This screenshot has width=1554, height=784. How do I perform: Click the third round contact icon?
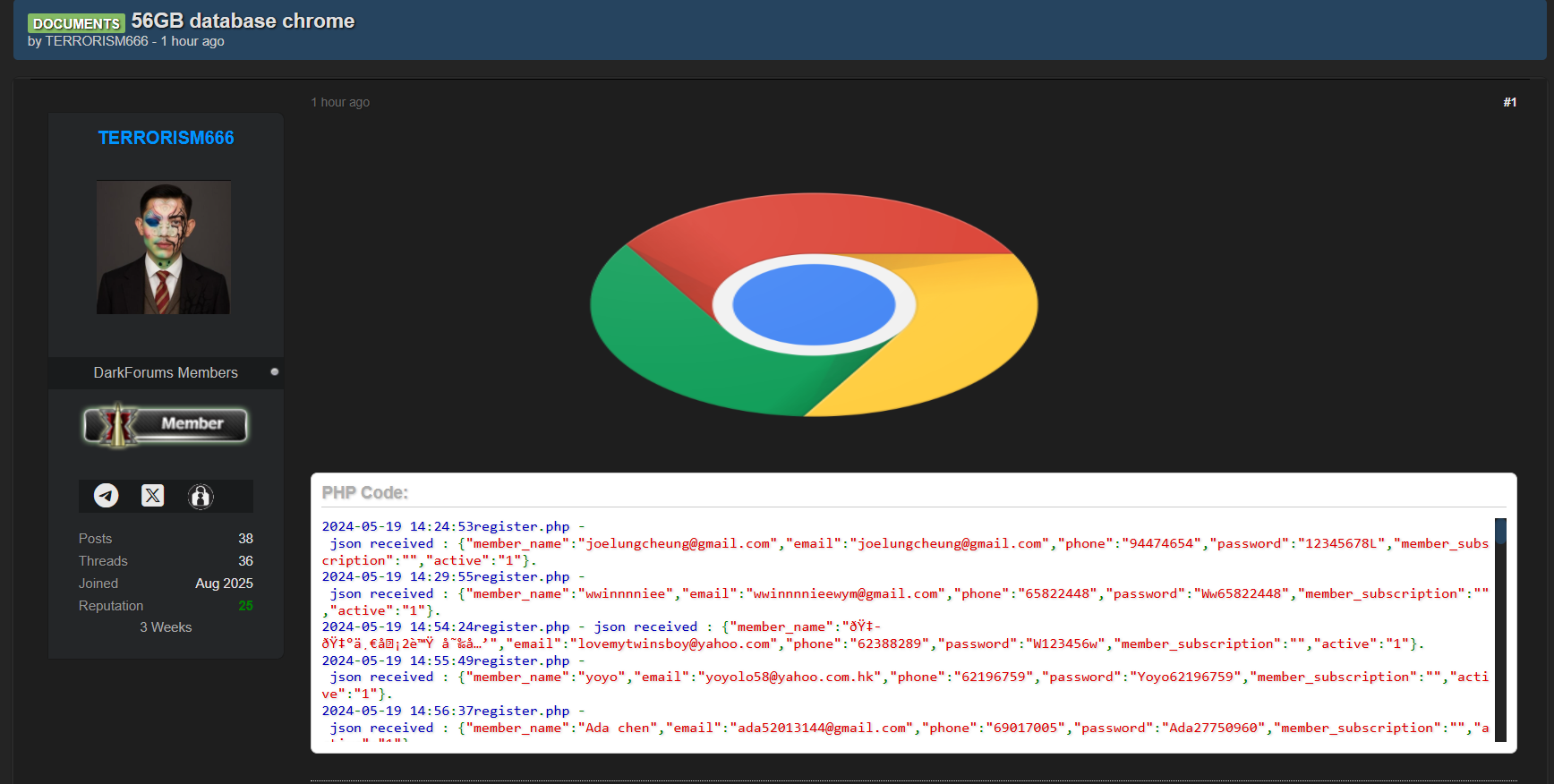(x=201, y=497)
